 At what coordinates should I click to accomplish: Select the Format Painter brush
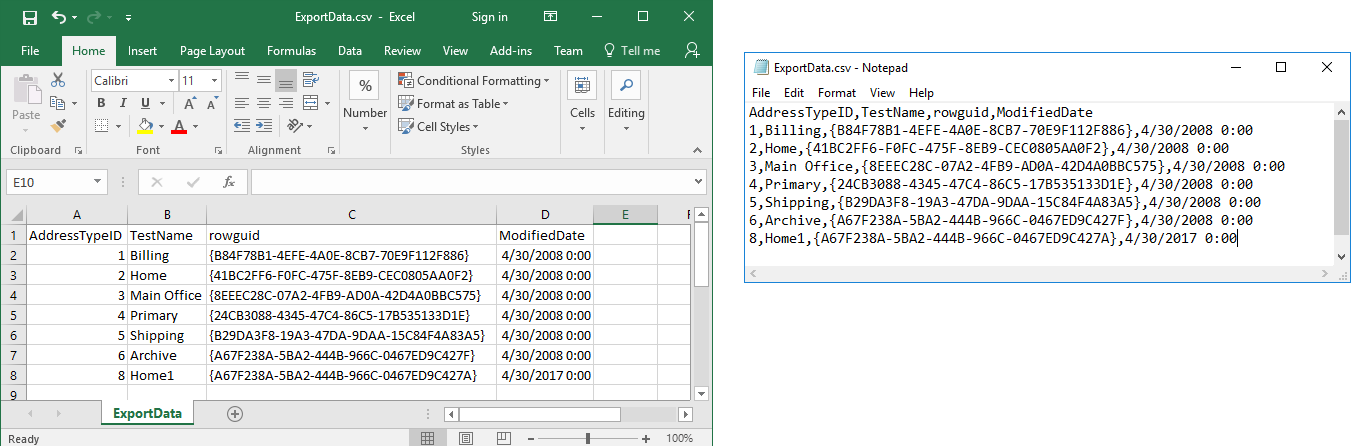(58, 126)
